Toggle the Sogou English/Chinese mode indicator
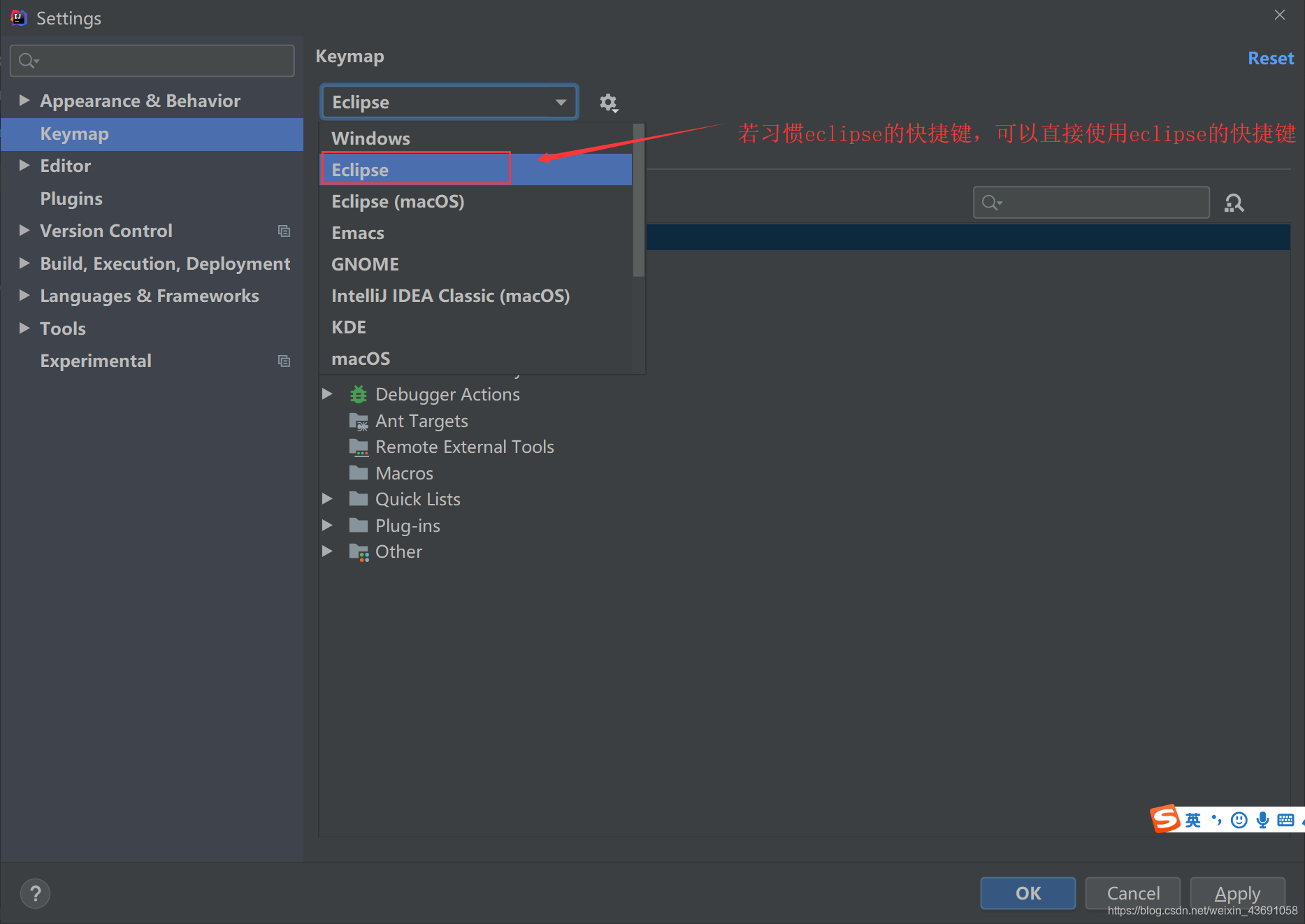Screen dimensions: 1305x924 pos(1193,820)
